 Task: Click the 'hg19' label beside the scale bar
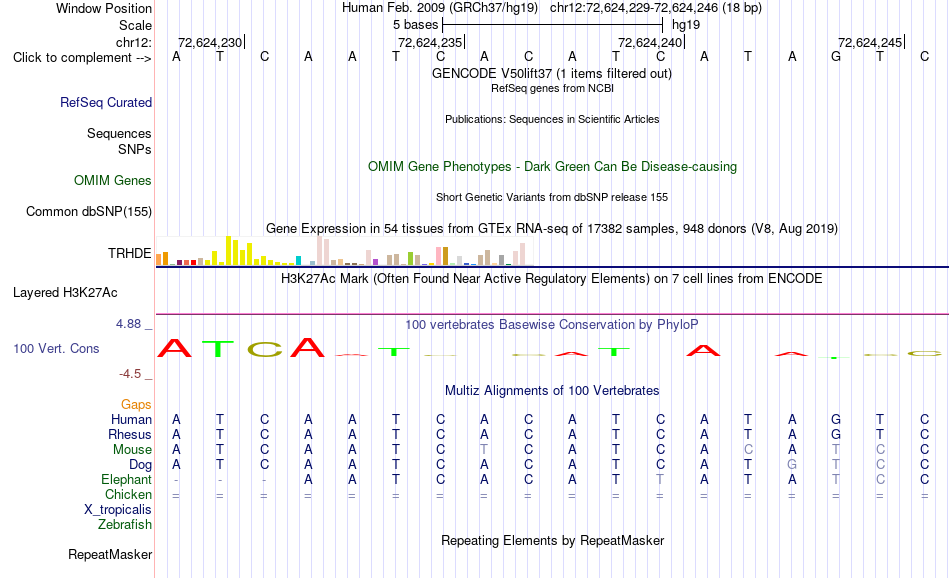pyautogui.click(x=686, y=25)
